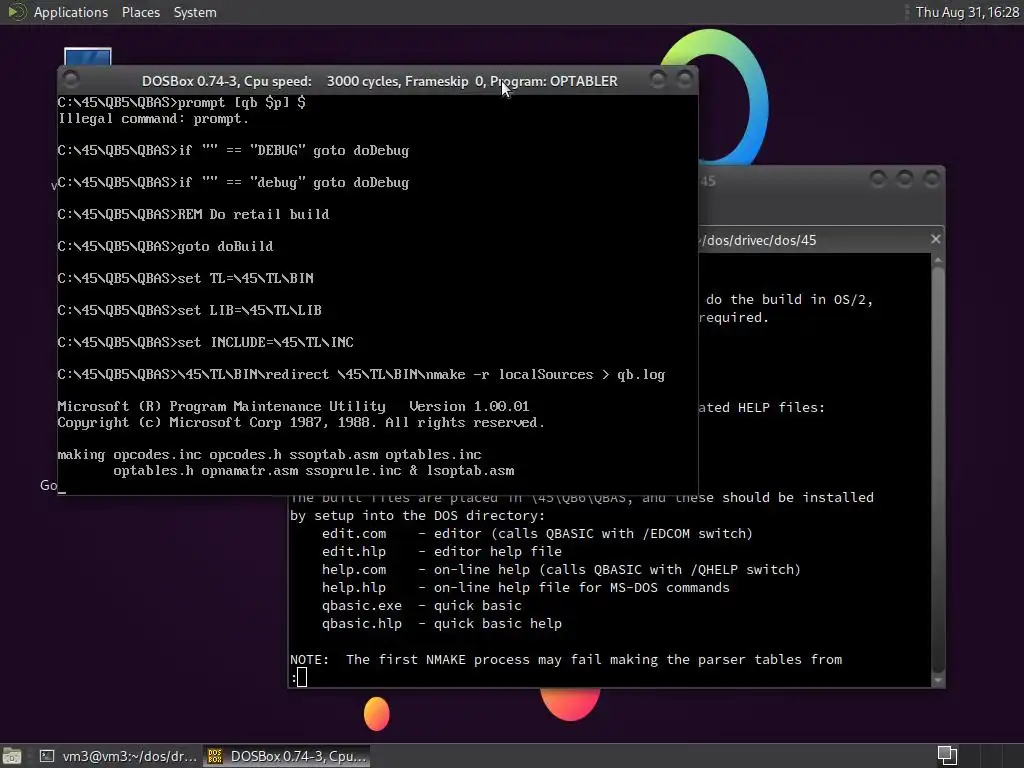Minimize the DOSBox window
The width and height of the screenshot is (1024, 768).
pyautogui.click(x=658, y=80)
